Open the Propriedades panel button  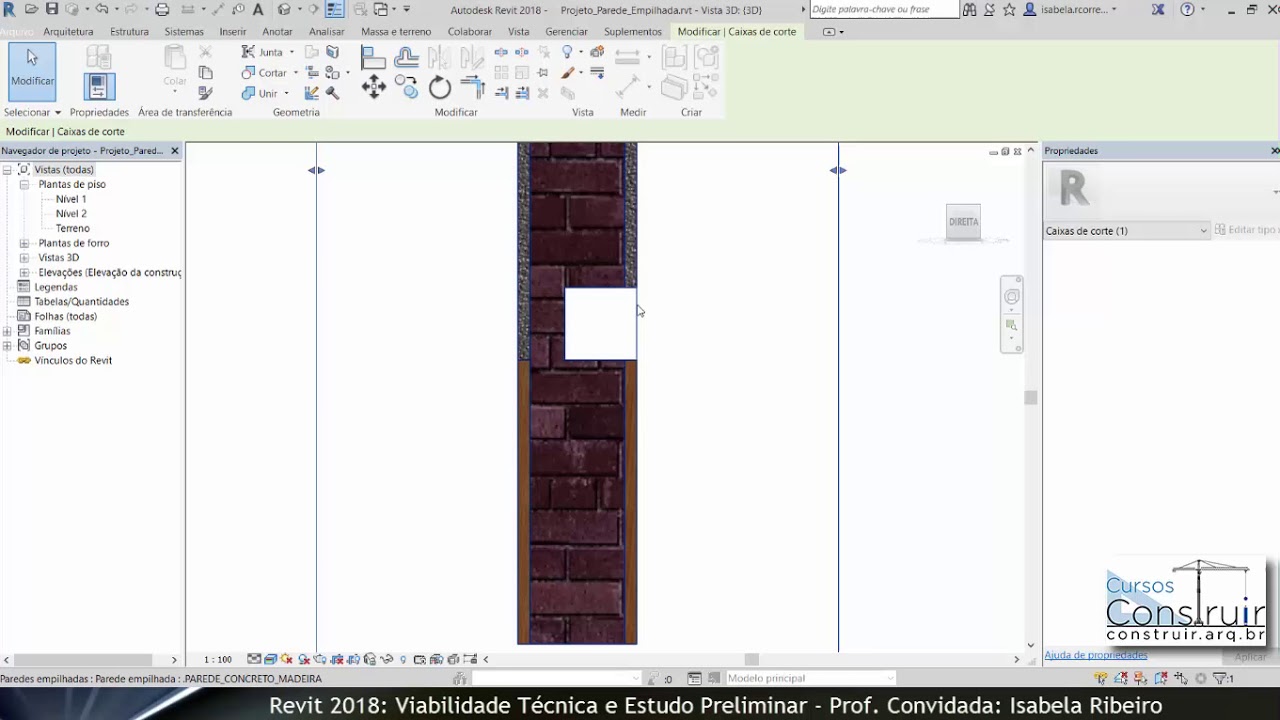coord(99,87)
